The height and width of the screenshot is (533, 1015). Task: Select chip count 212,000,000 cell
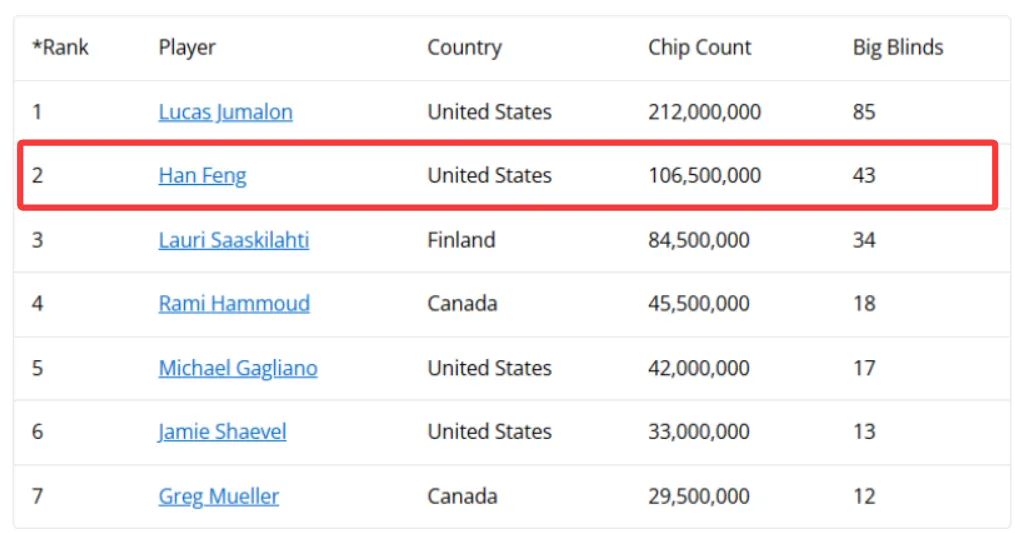coord(704,112)
